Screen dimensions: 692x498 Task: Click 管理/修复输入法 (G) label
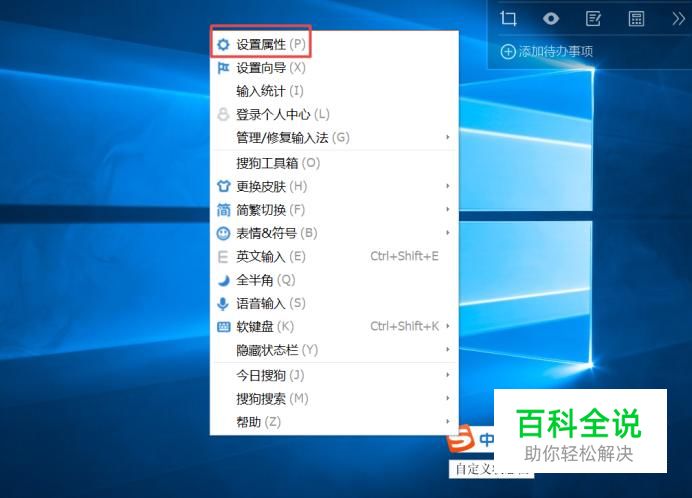tap(293, 138)
